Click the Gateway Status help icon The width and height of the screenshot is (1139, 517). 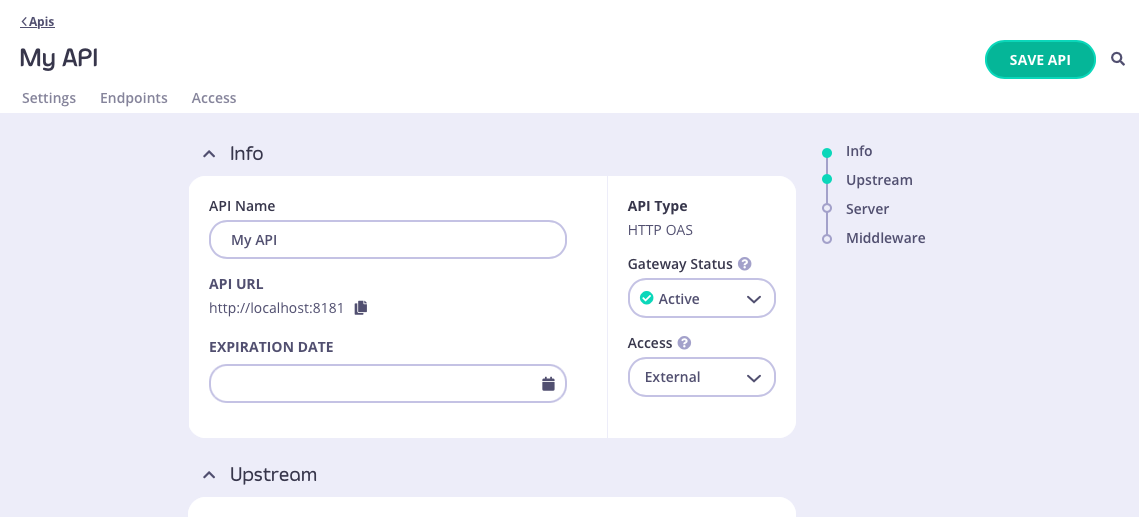pos(744,265)
